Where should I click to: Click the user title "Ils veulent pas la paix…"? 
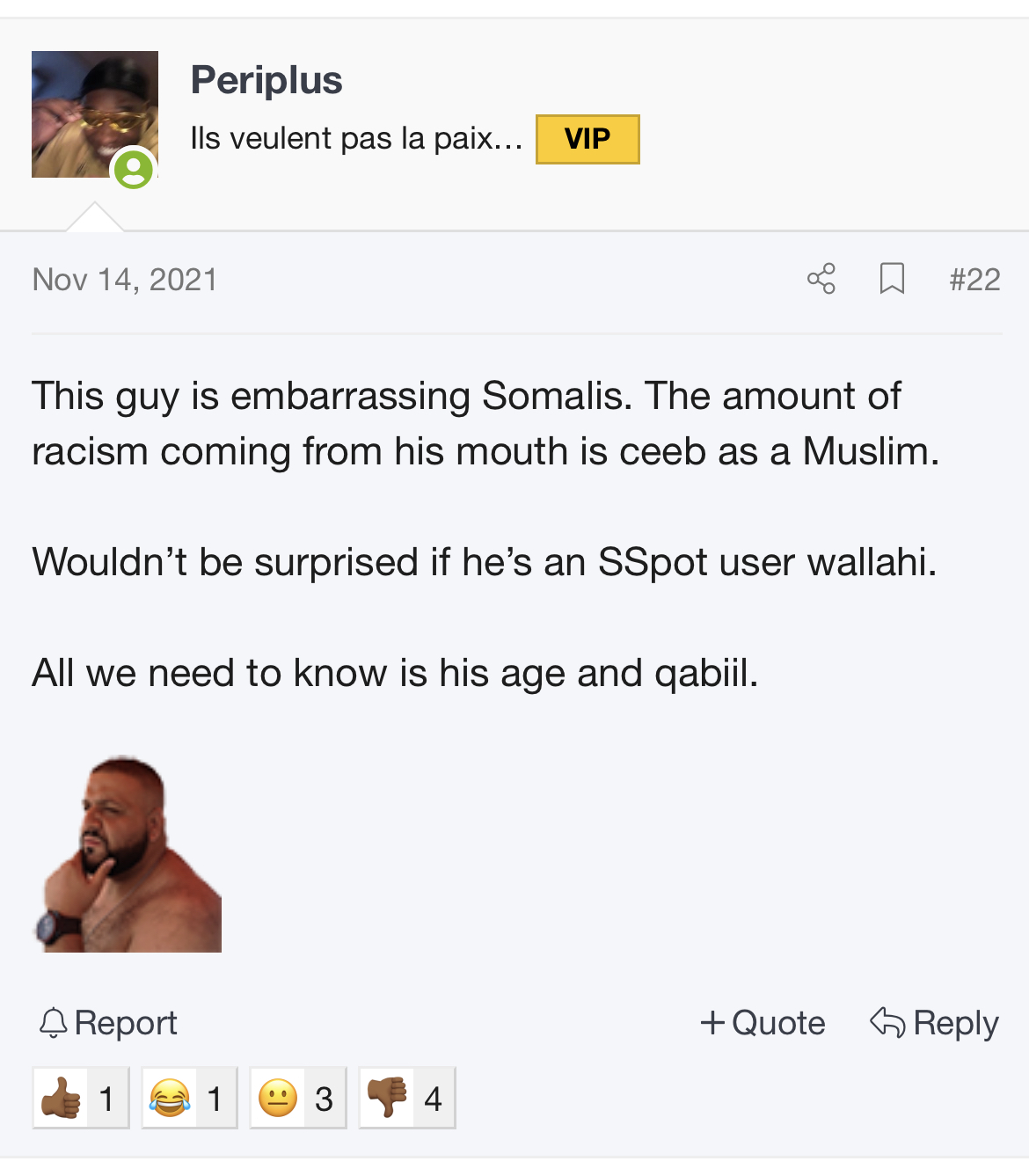[x=356, y=139]
